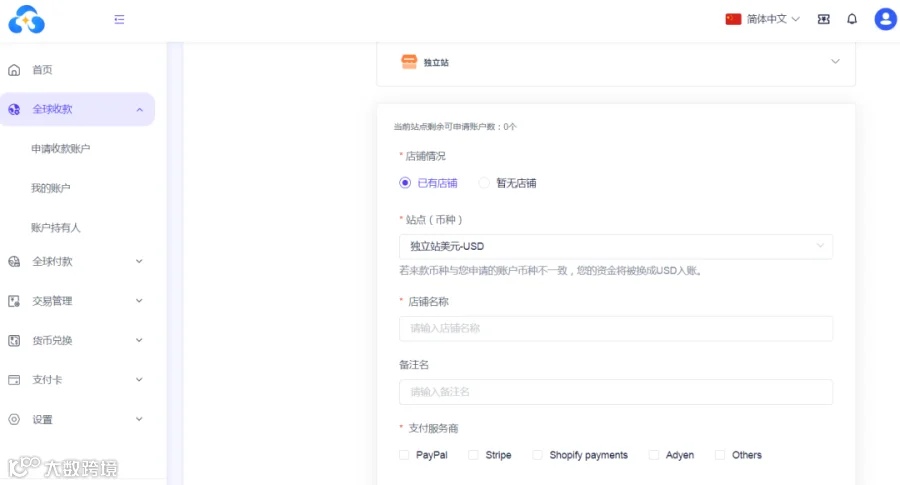
Task: Collapse the 全球收款 menu chevron
Action: click(139, 110)
